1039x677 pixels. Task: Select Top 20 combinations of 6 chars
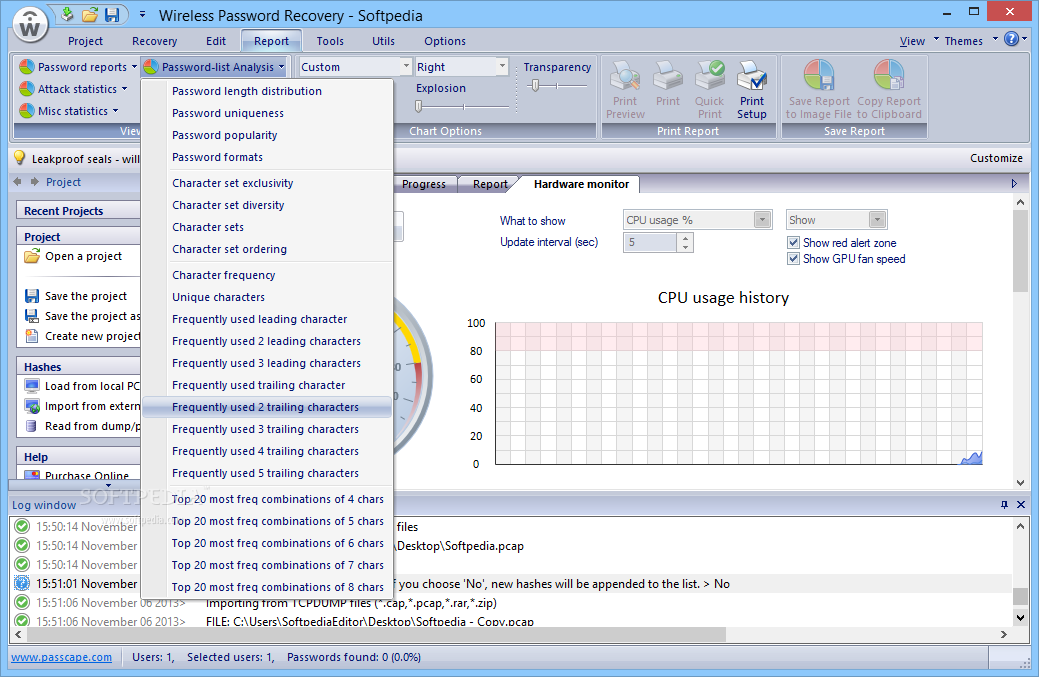267,543
